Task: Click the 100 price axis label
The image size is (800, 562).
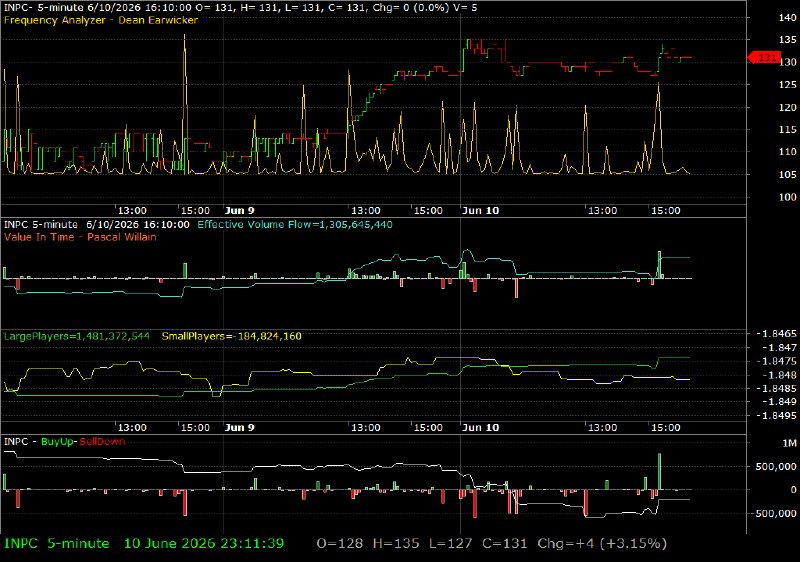Action: click(787, 197)
